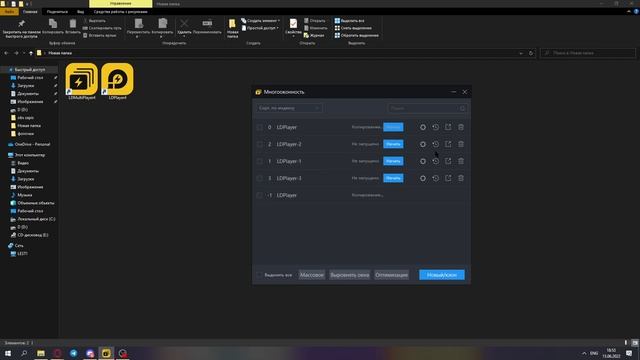
Task: Click the search magnifier in multi-instance dialog
Action: click(462, 108)
